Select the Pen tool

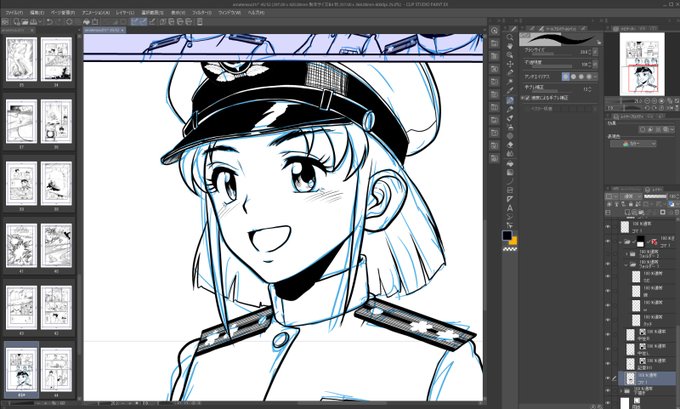[510, 100]
